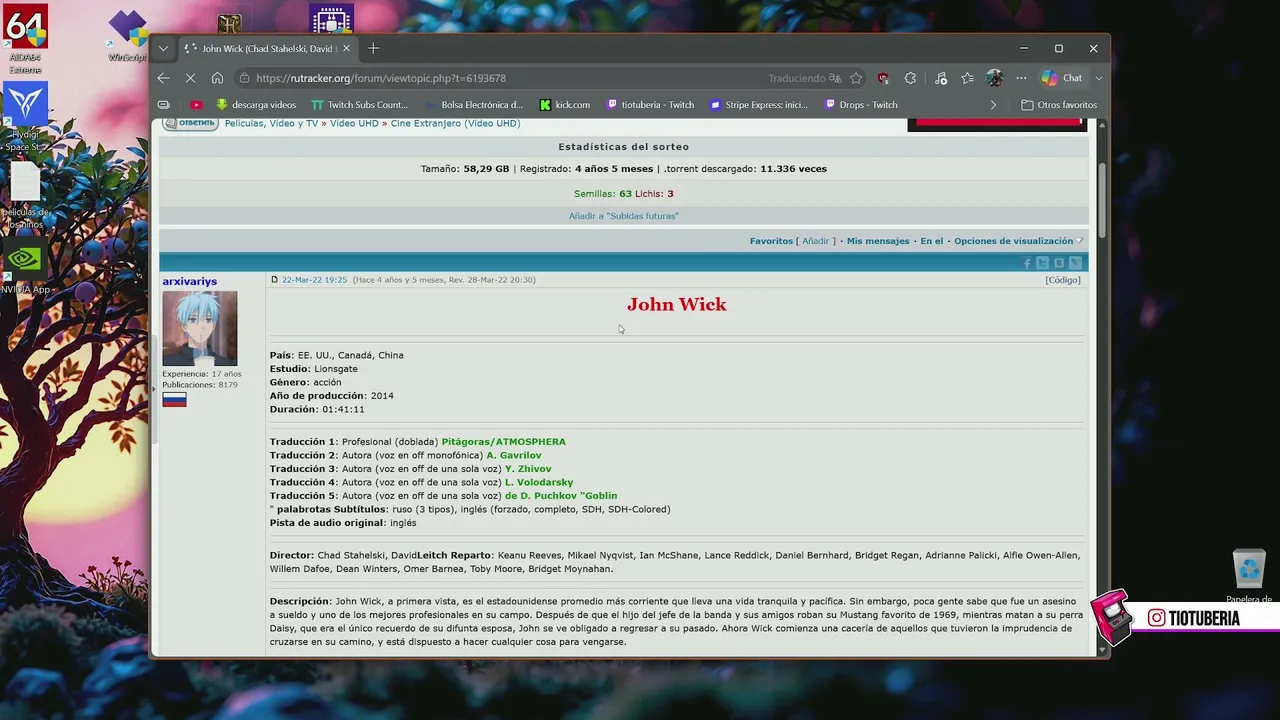Viewport: 1280px width, 720px height.
Task: Share the post on Facebook
Action: coord(1027,263)
